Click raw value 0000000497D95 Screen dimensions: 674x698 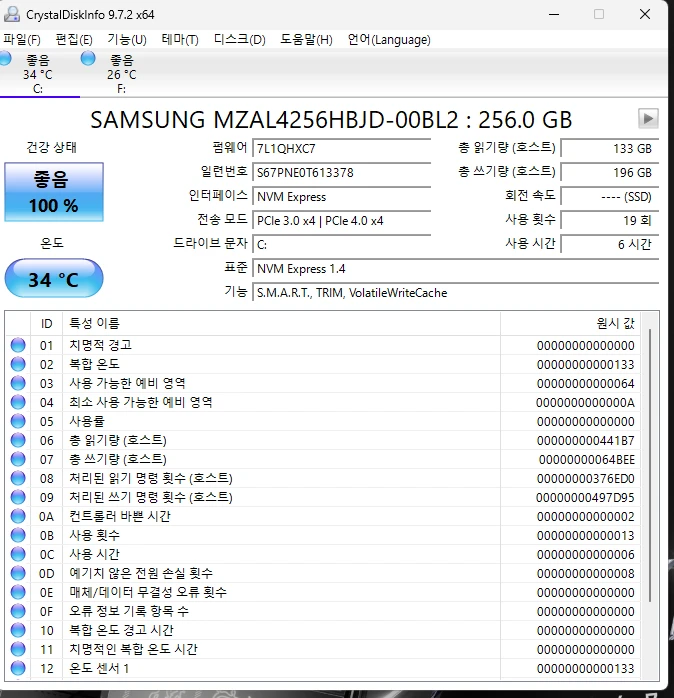pyautogui.click(x=585, y=497)
